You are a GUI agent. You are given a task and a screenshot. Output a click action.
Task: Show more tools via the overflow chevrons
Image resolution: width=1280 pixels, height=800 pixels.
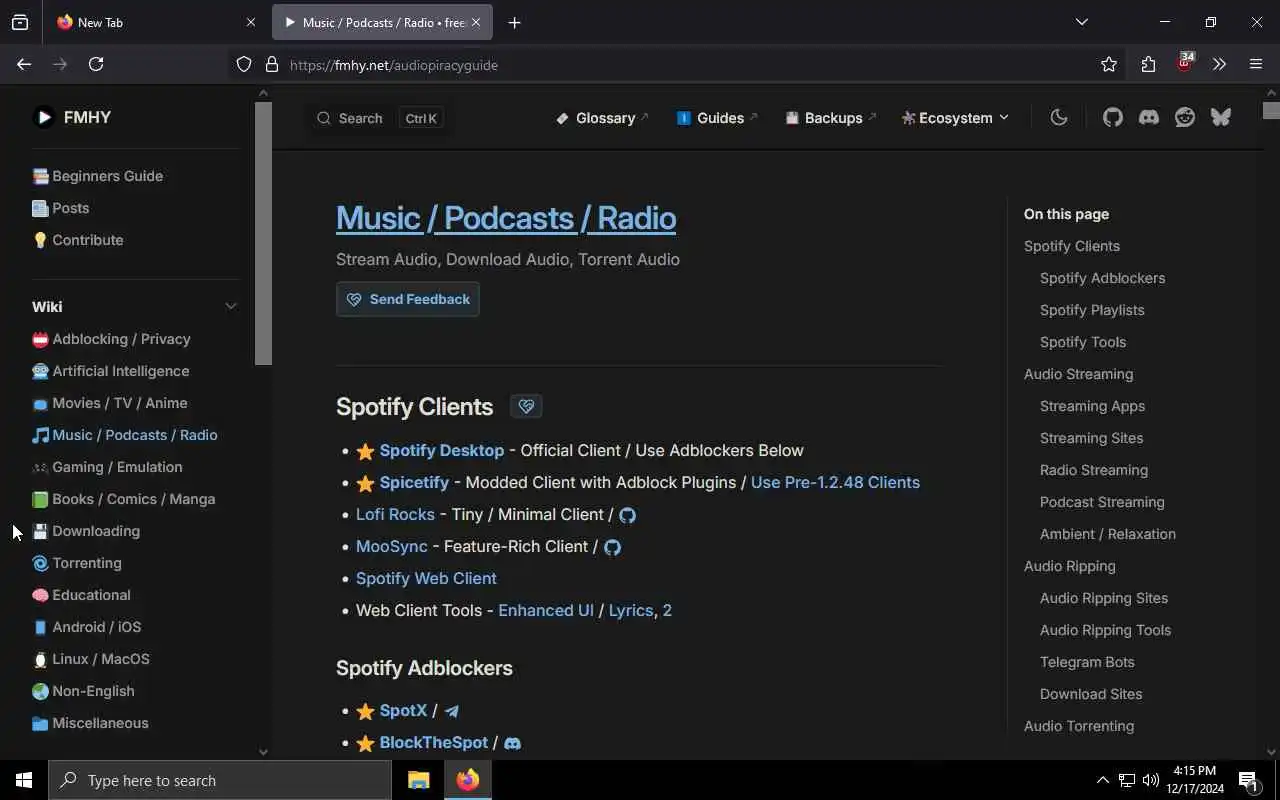pyautogui.click(x=1219, y=64)
